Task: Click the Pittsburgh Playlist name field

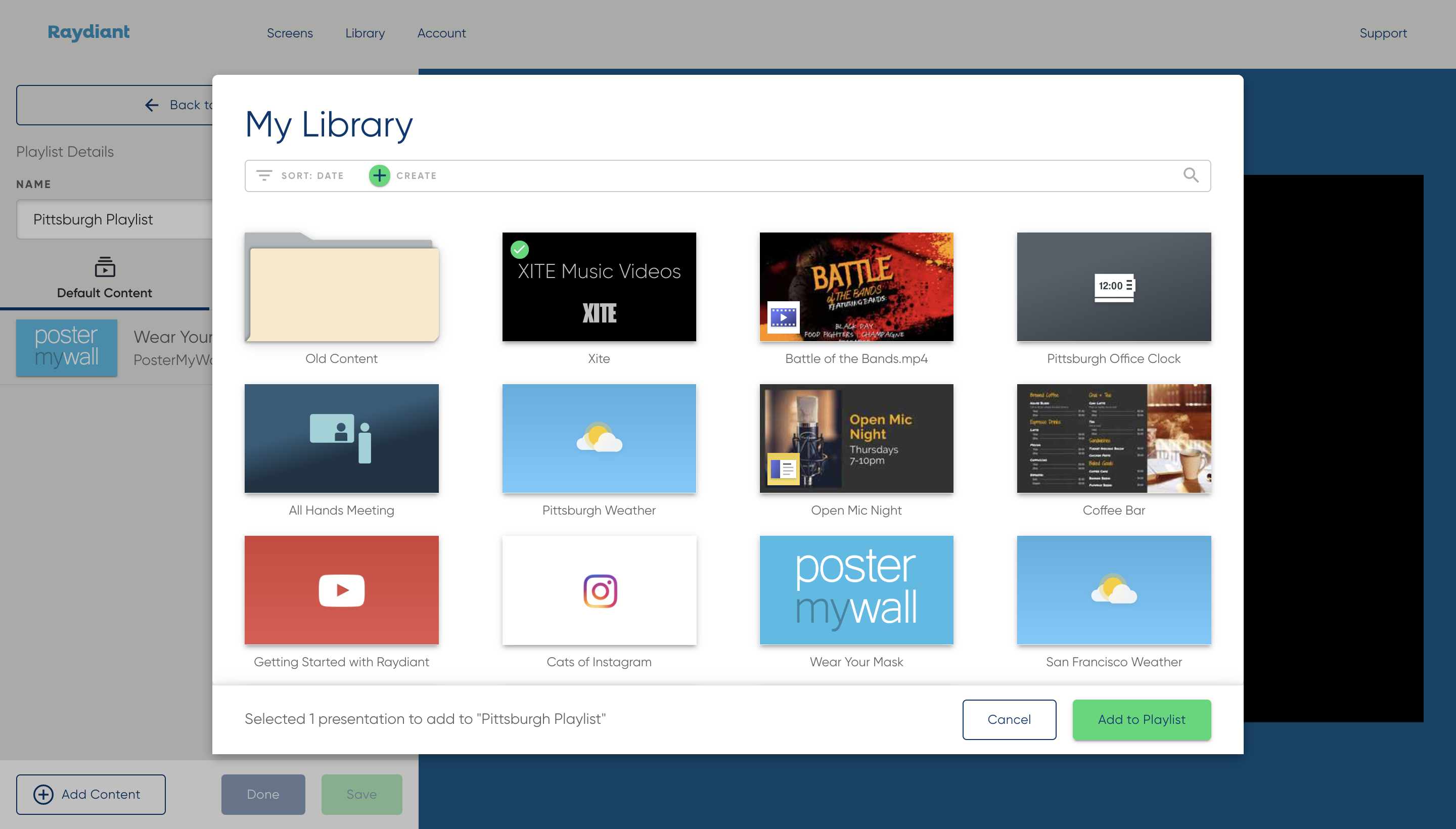Action: 114,219
